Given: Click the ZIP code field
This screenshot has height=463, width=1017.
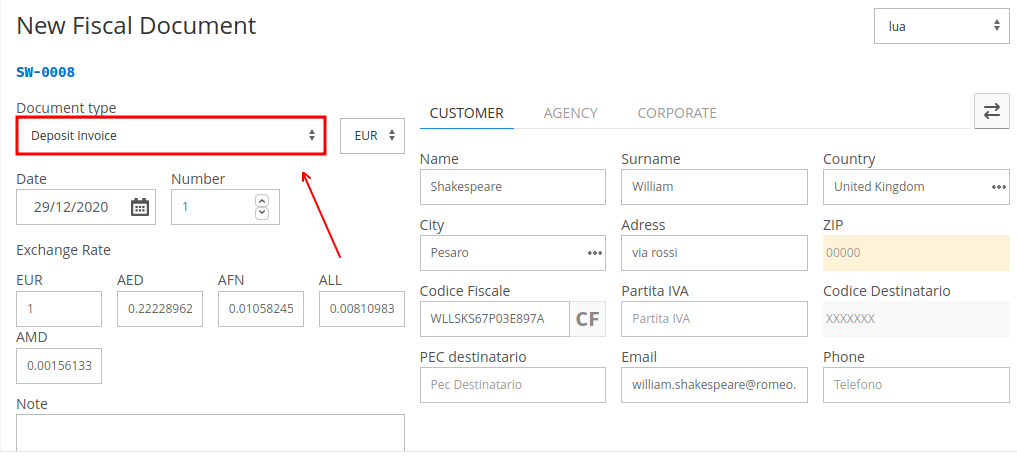Looking at the screenshot, I should tap(916, 253).
